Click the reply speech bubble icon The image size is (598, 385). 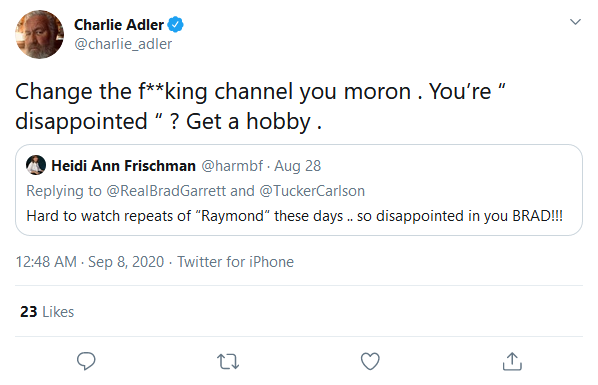(86, 361)
